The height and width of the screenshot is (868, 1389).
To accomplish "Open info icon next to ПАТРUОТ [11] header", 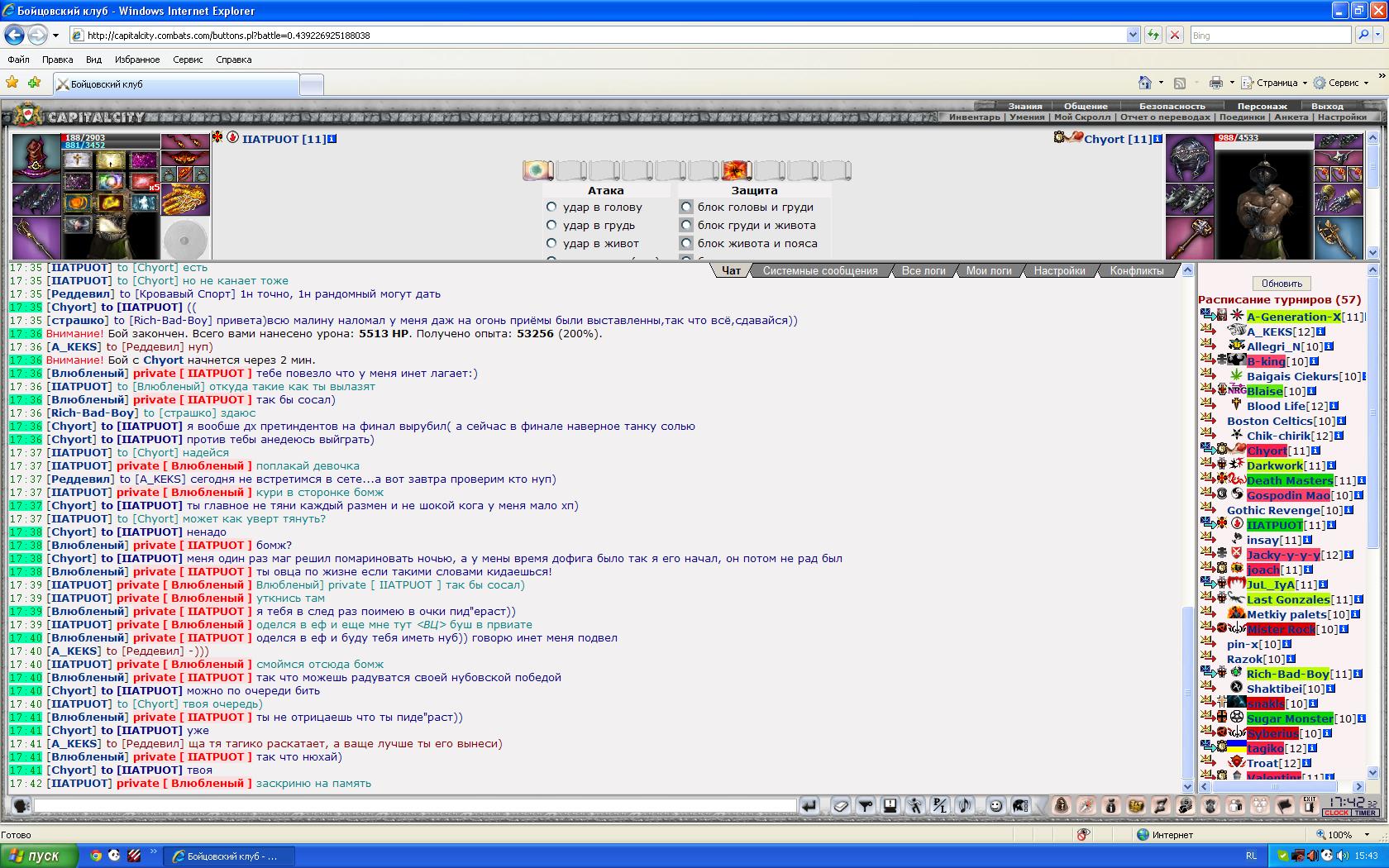I will (332, 139).
